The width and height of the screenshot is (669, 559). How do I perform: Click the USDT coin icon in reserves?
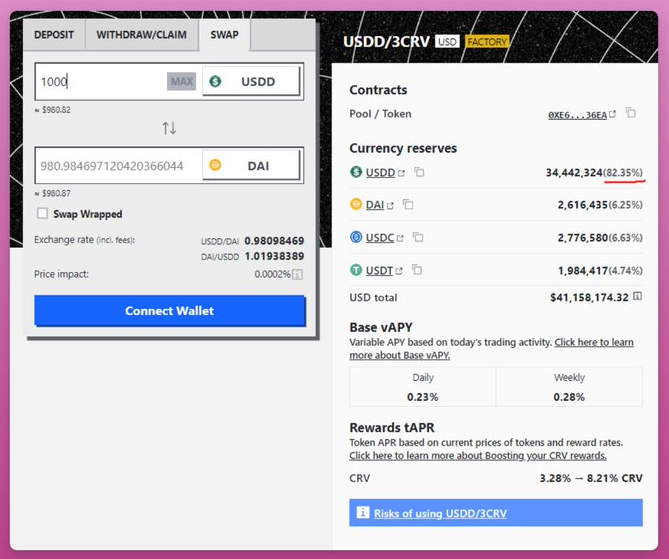click(356, 270)
